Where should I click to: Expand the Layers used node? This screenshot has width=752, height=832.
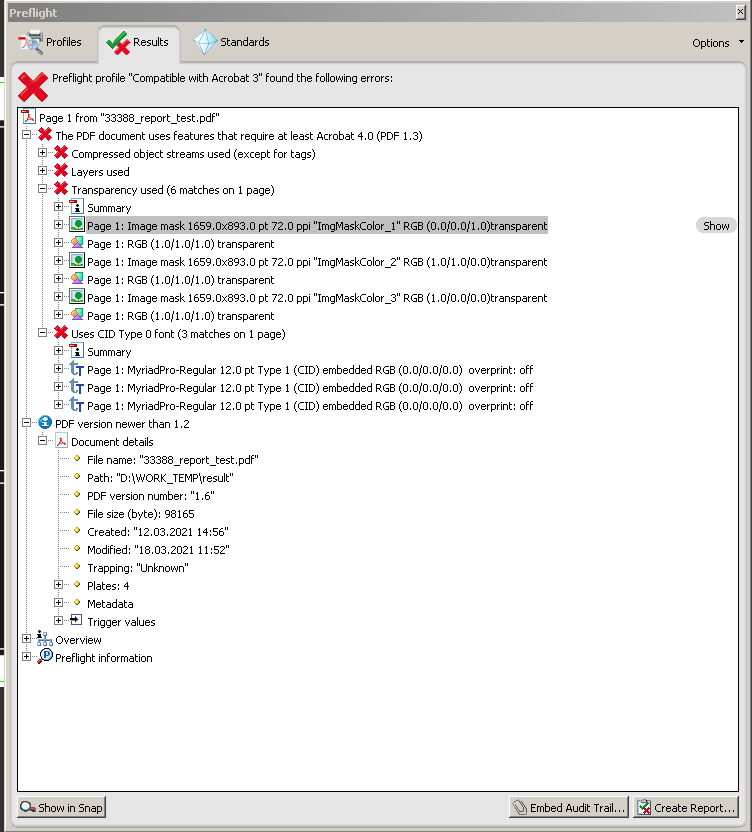pyautogui.click(x=42, y=171)
